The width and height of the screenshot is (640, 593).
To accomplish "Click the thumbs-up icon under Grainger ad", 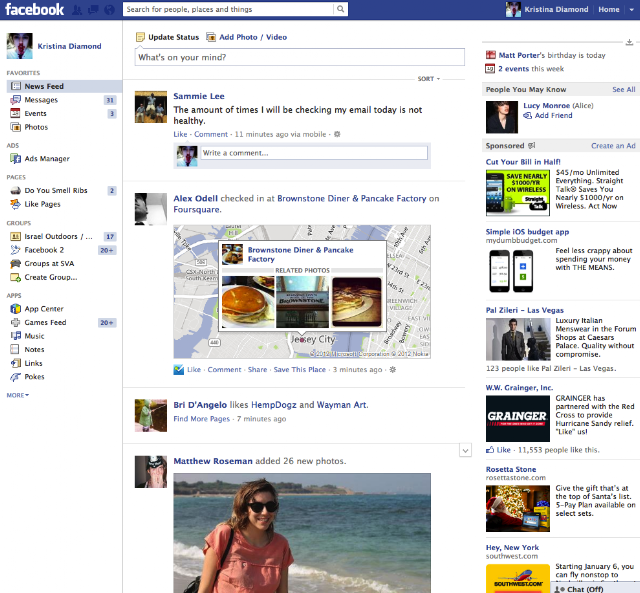I will point(490,450).
